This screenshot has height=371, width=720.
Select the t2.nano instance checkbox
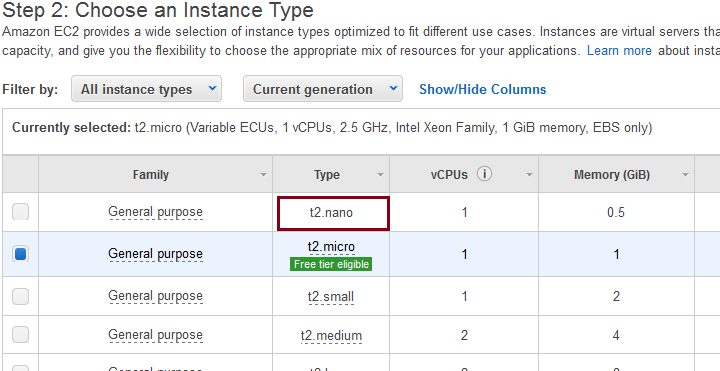coord(20,212)
